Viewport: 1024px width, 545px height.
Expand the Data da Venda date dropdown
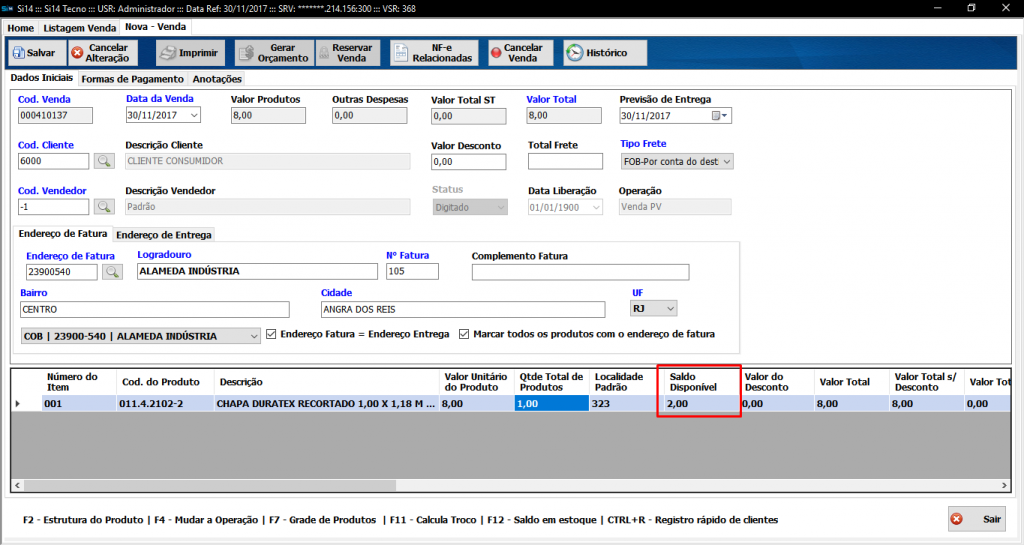coord(194,116)
